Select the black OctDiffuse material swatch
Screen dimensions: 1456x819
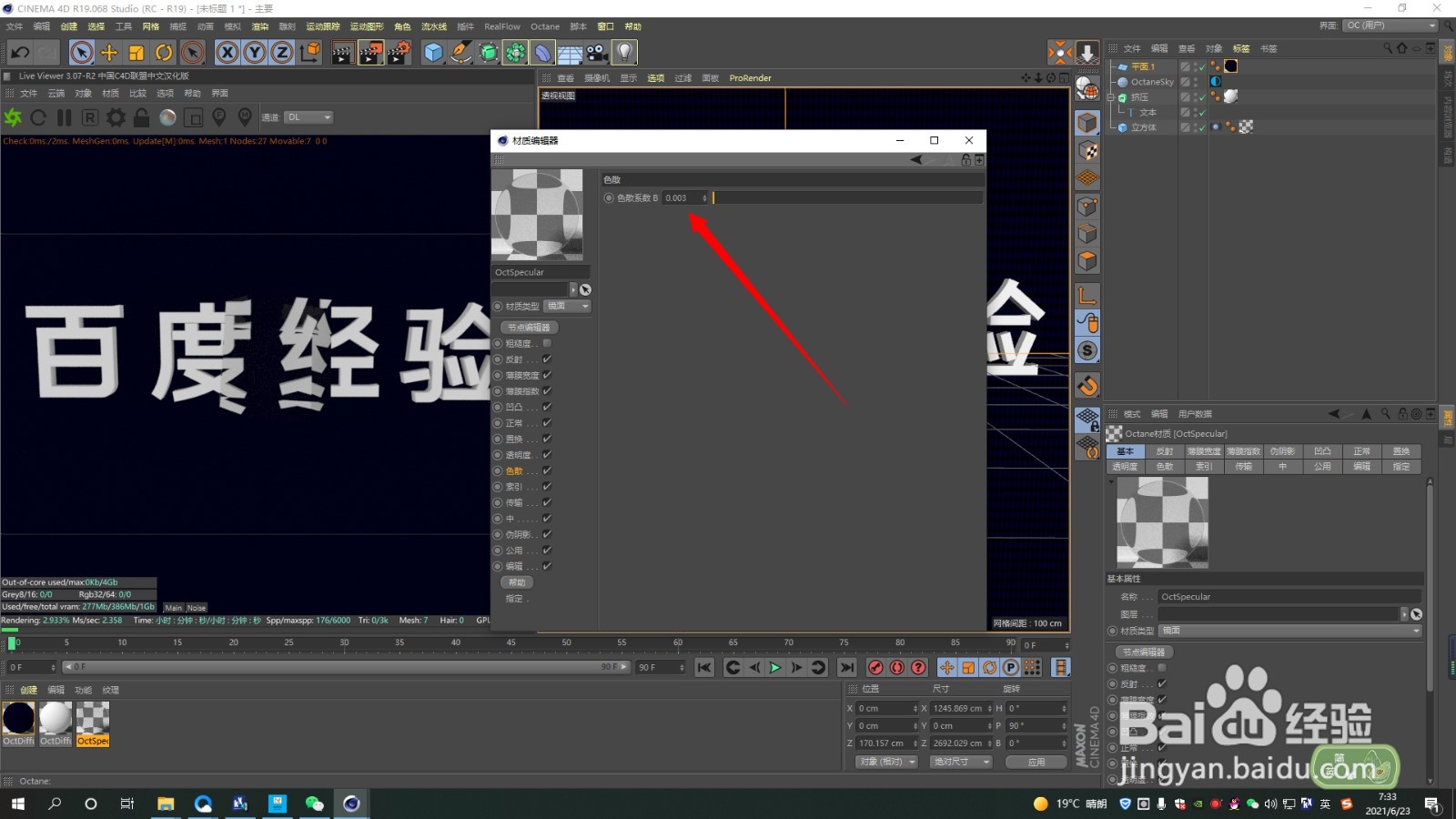pyautogui.click(x=18, y=718)
